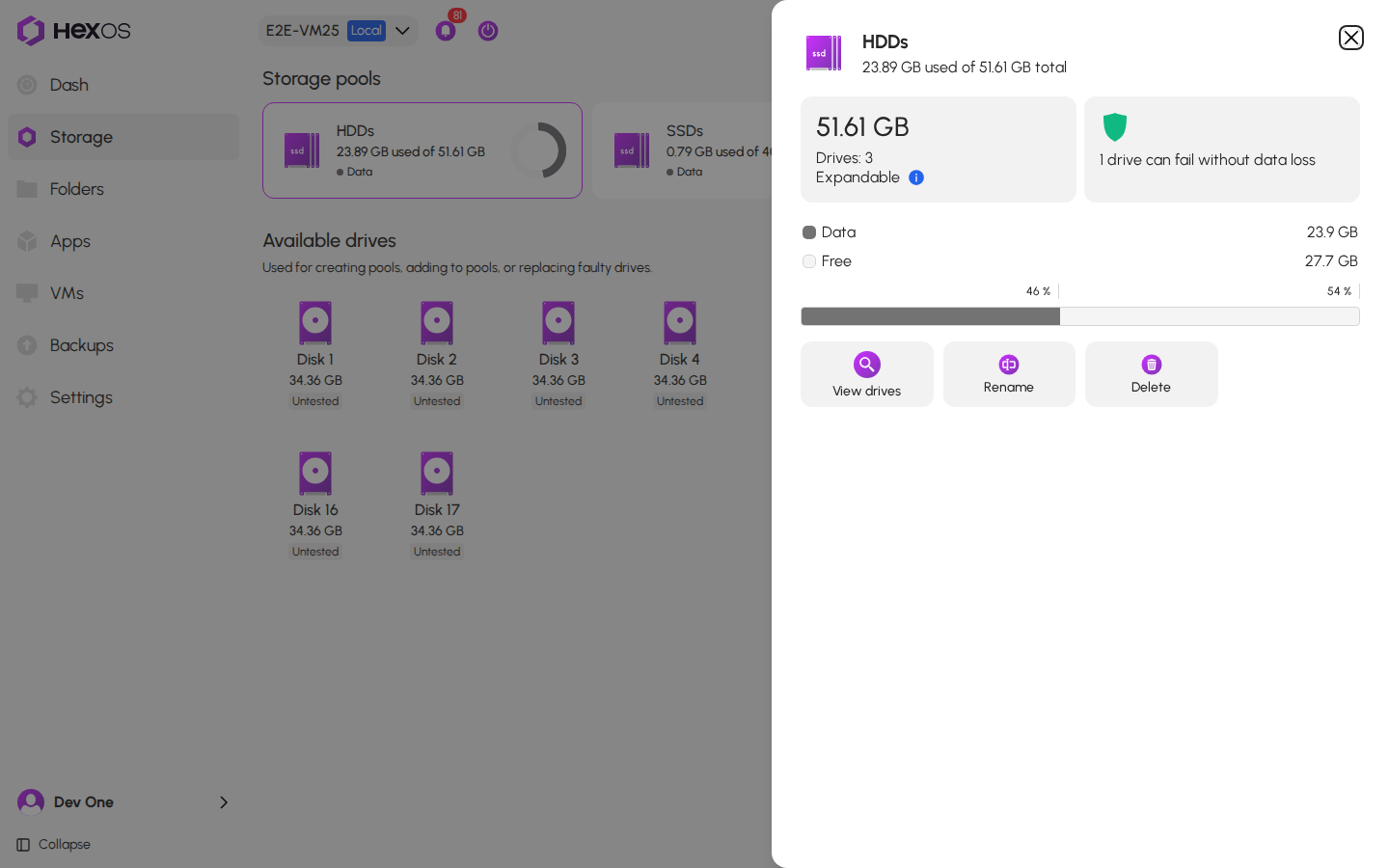Select the Disk 4 drive icon
The image size is (1389, 868).
coord(680,323)
